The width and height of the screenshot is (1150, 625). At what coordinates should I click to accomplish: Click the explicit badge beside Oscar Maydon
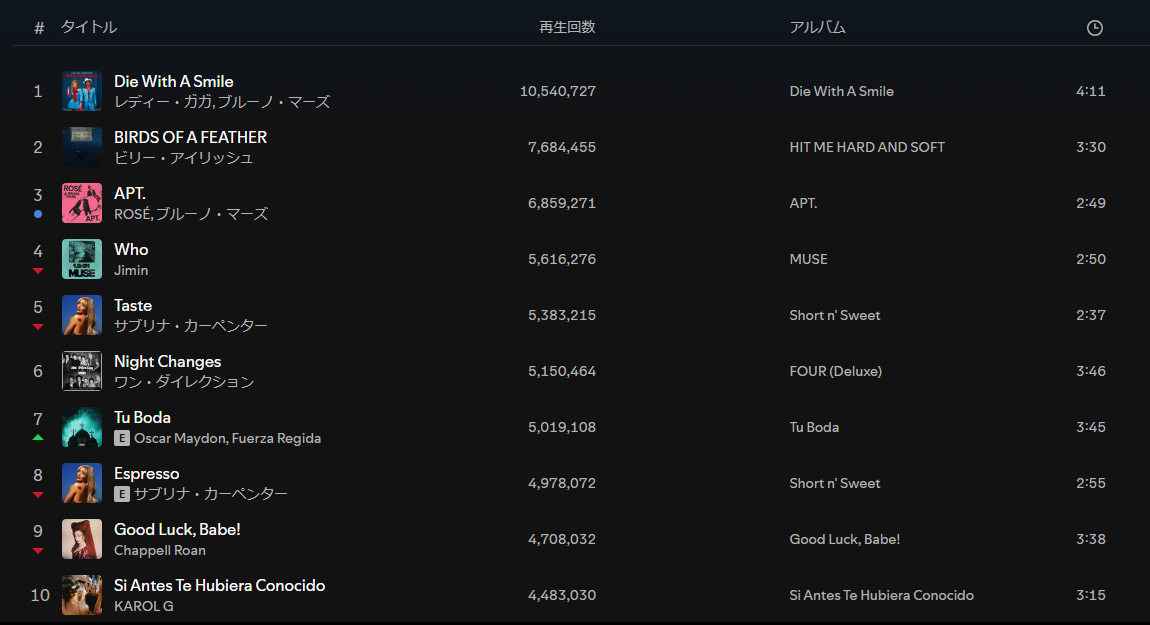pos(122,438)
